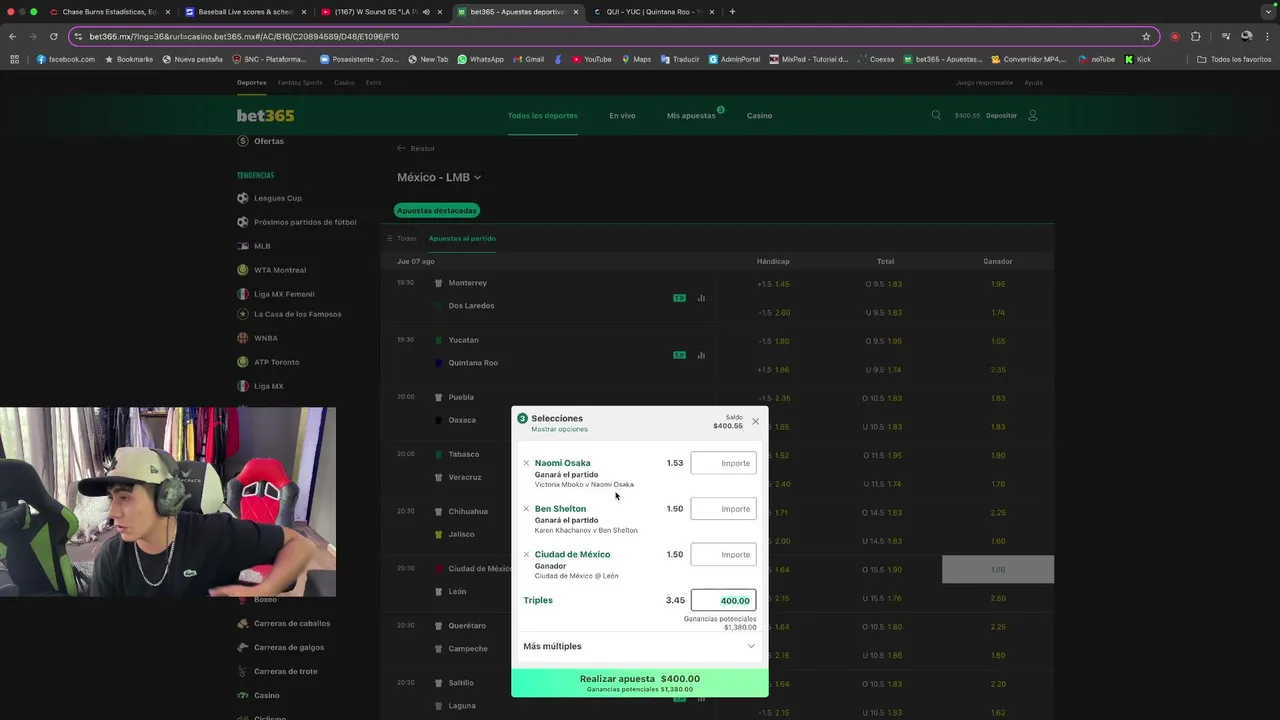Click the live score badge for Yucatan match
Screen dimensions: 1280x720
[x=679, y=355]
